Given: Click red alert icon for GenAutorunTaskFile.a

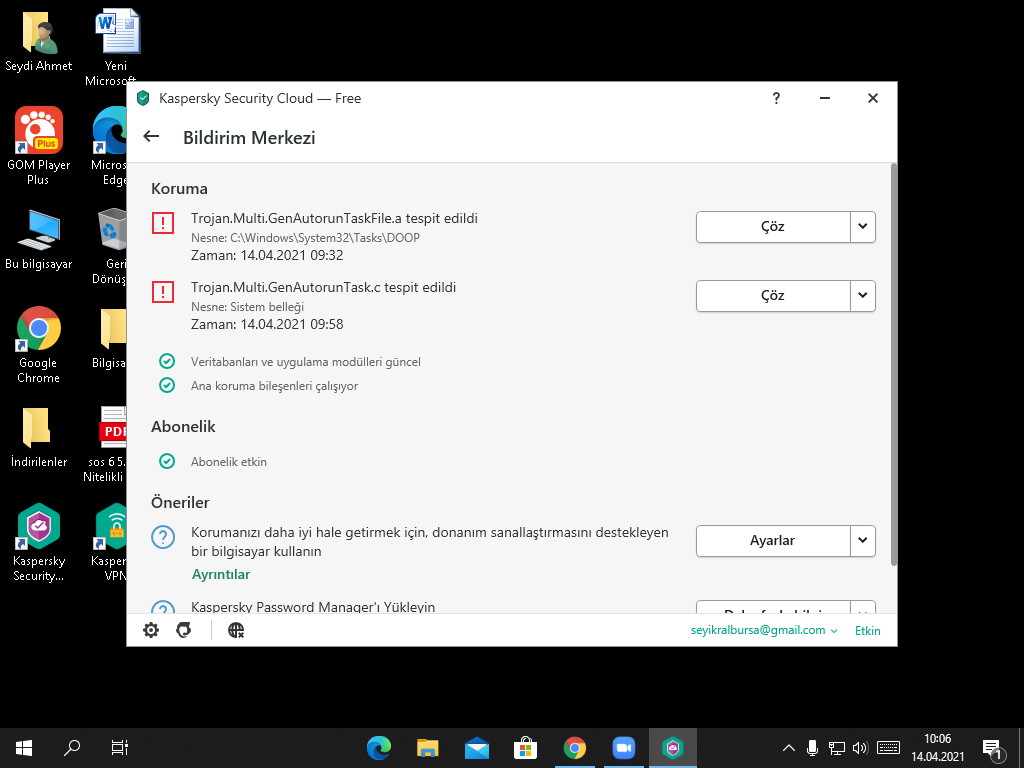Looking at the screenshot, I should 163,223.
